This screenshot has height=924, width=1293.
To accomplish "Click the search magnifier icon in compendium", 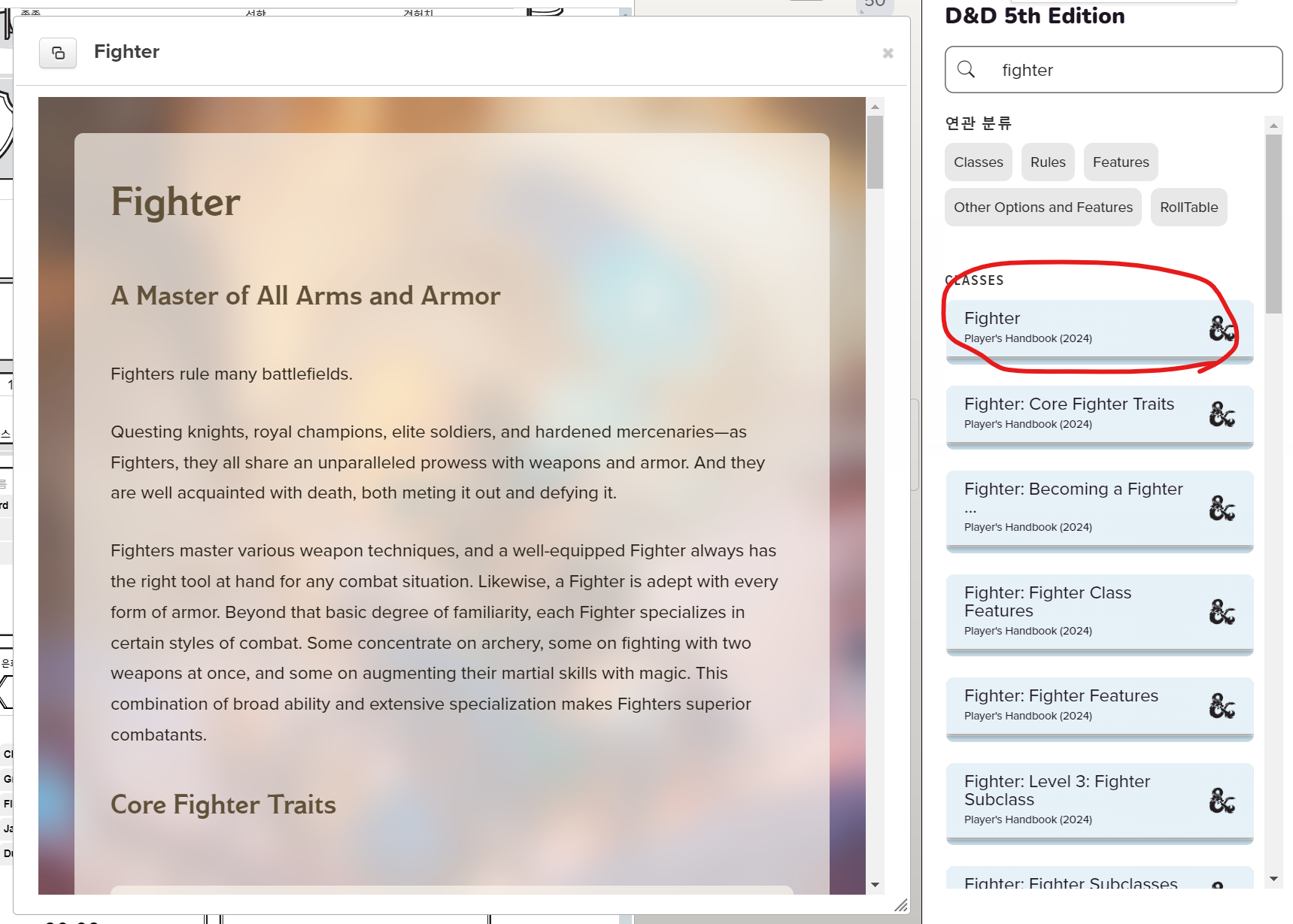I will (x=967, y=70).
